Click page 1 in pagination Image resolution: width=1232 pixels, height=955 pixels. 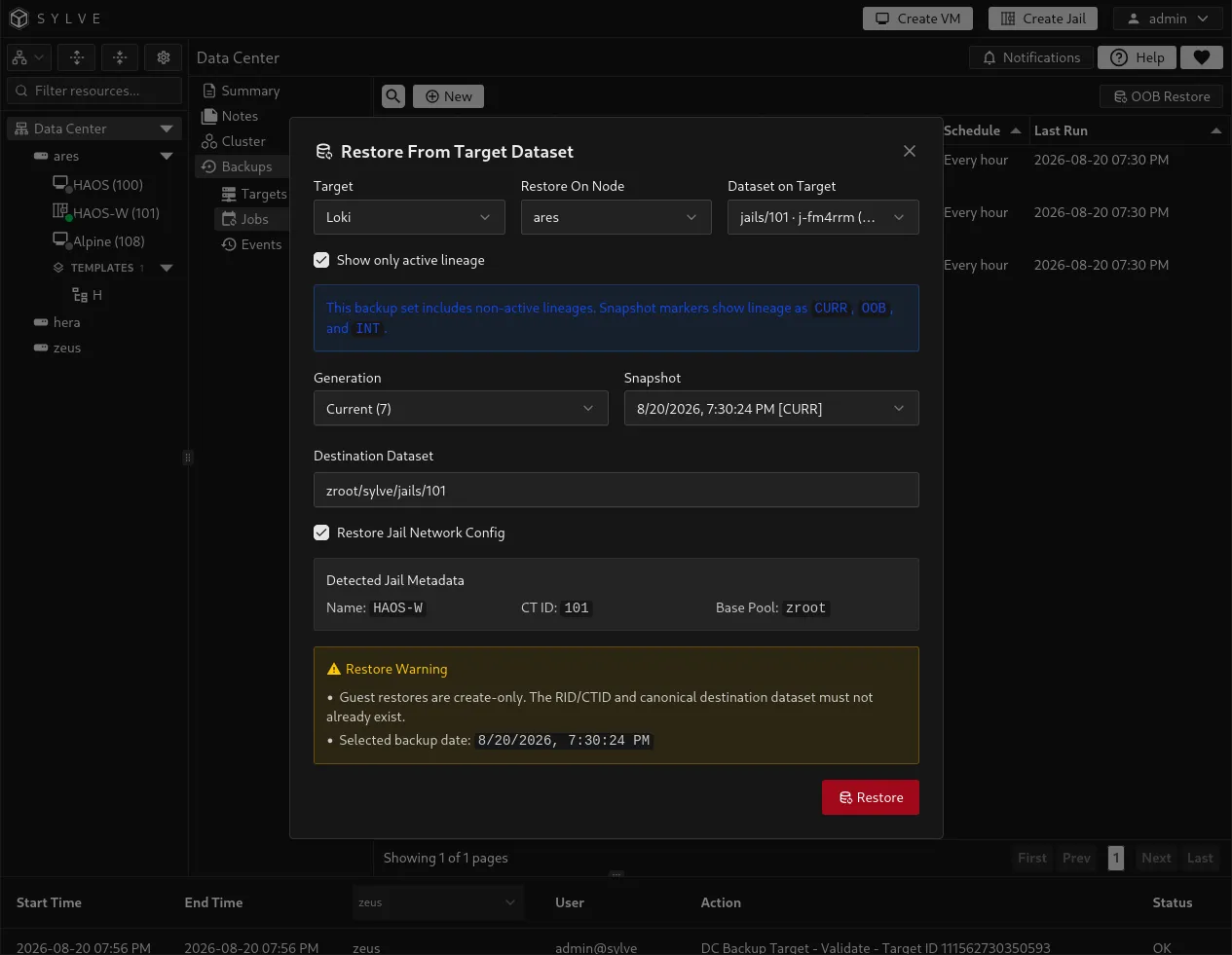[x=1116, y=858]
